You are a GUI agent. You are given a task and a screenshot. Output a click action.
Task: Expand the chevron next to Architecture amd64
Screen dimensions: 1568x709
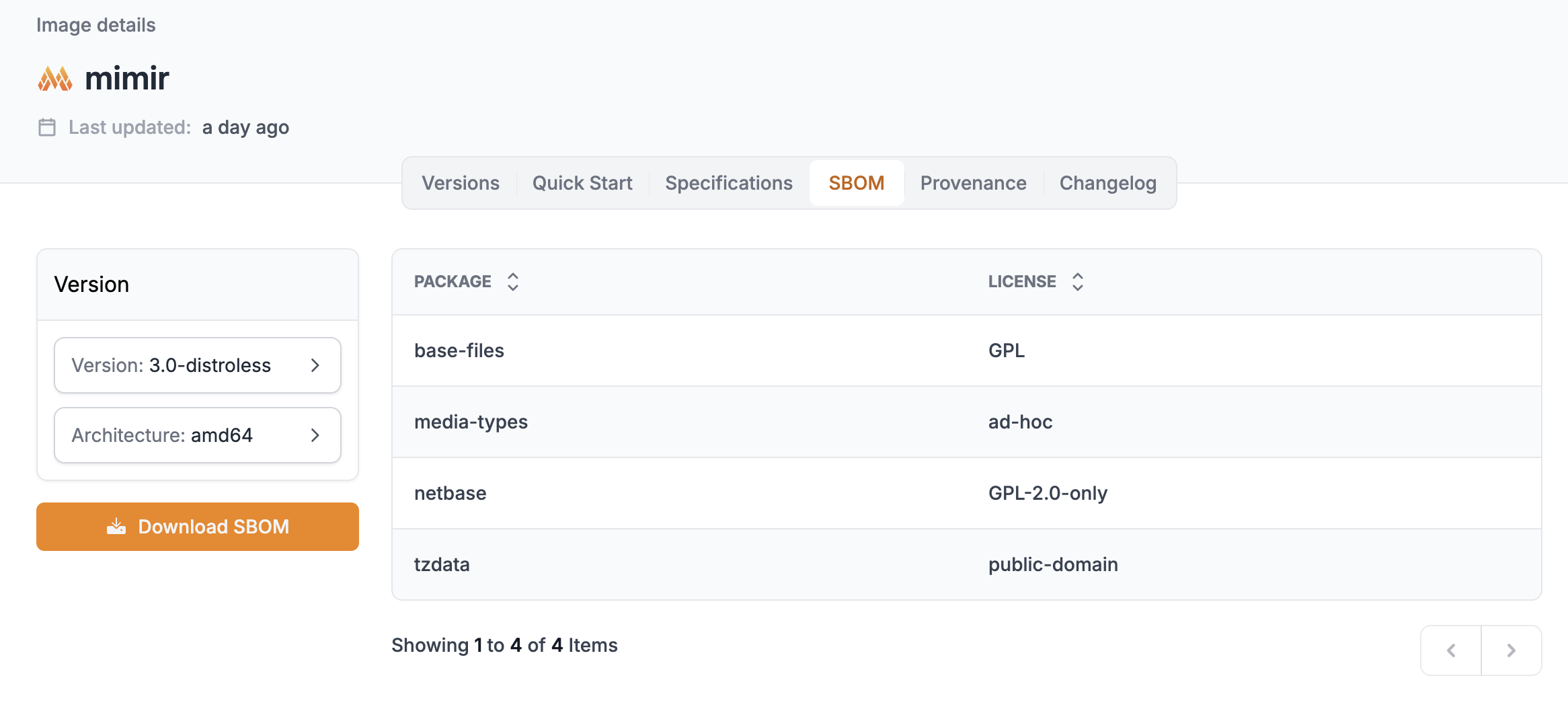(x=315, y=435)
